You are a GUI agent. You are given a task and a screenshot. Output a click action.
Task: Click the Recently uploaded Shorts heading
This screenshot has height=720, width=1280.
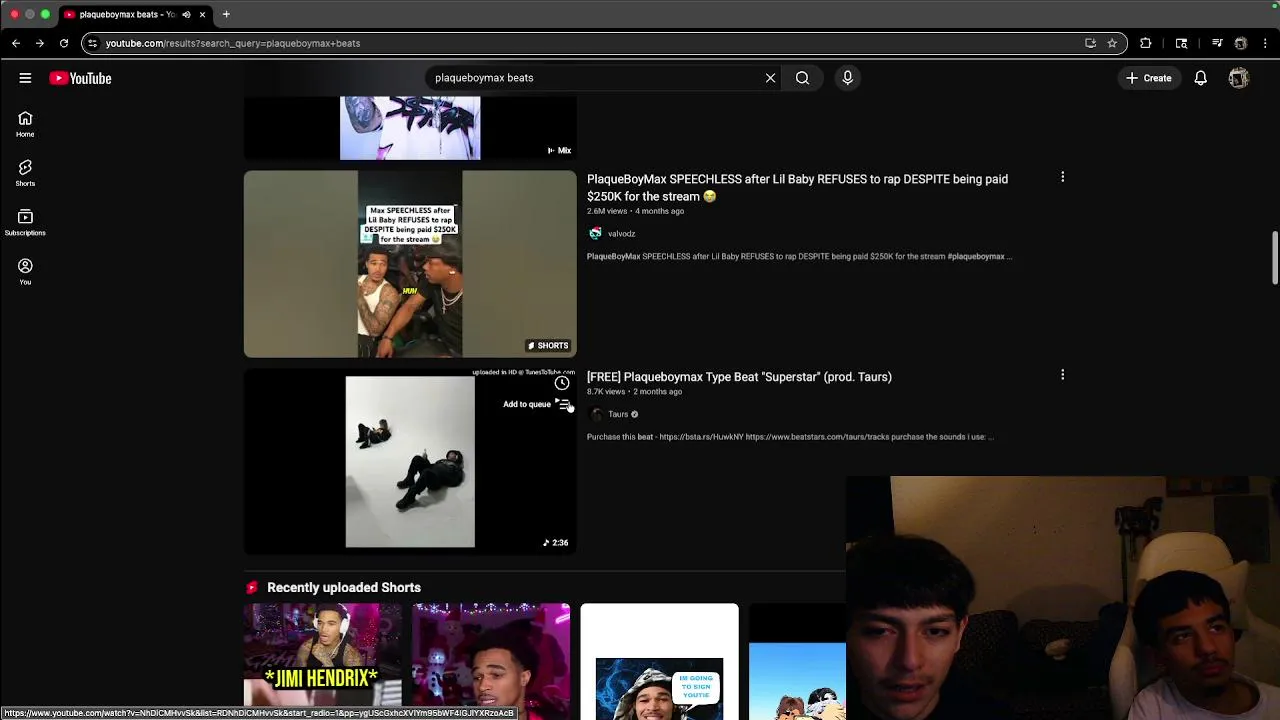pos(344,588)
